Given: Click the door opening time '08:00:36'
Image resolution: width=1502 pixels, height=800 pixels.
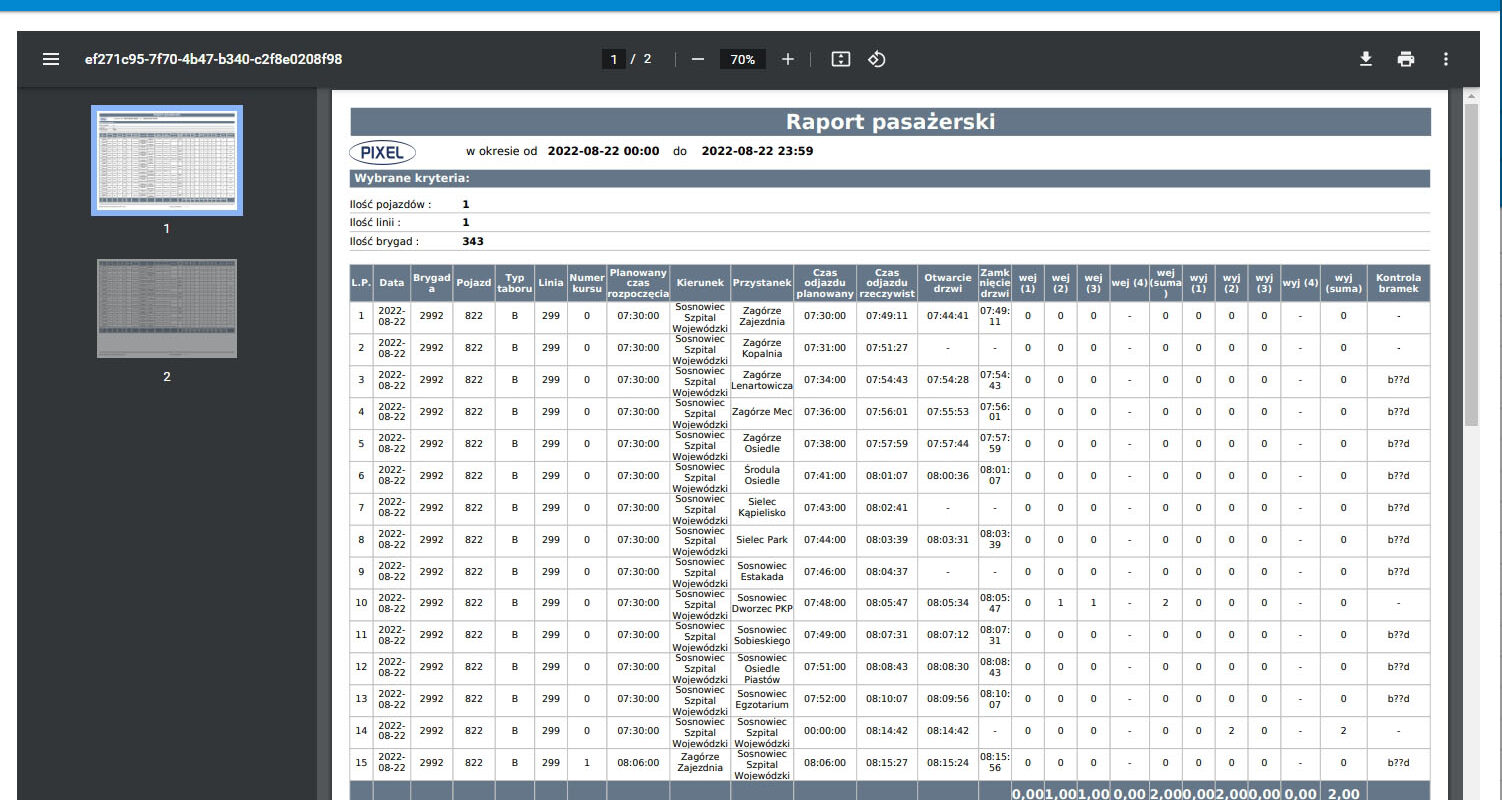Looking at the screenshot, I should click(948, 476).
